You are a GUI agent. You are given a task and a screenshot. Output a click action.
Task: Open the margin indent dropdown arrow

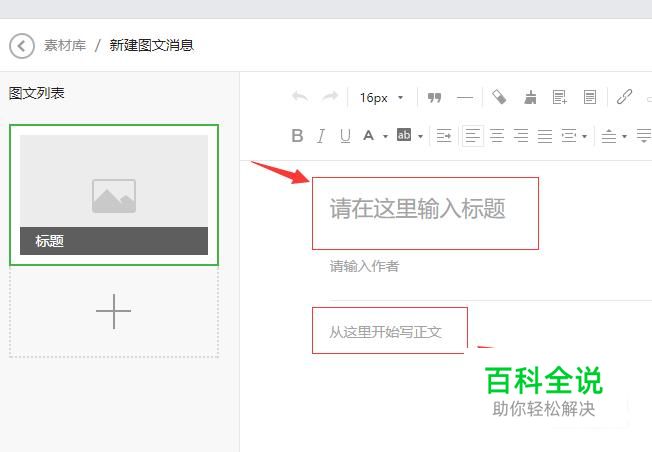point(585,136)
